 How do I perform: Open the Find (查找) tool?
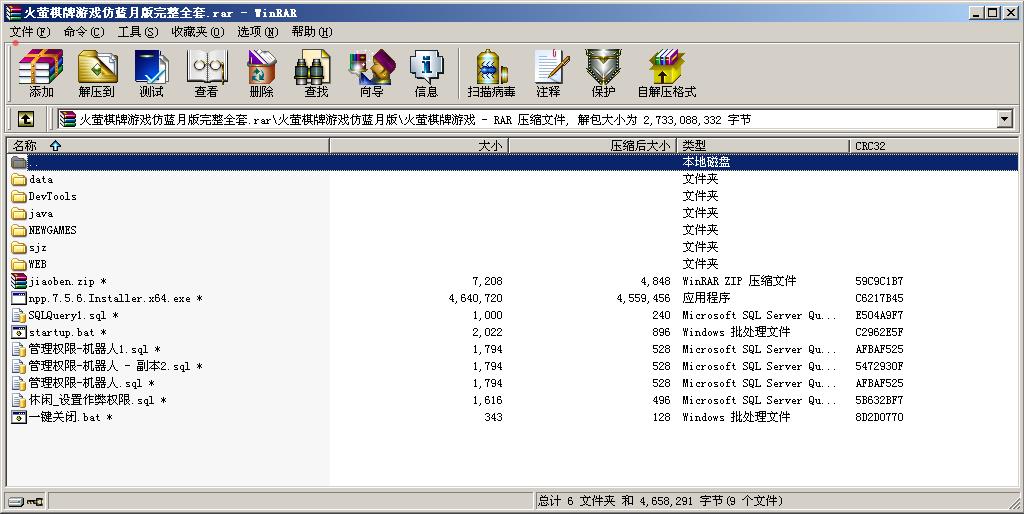316,73
